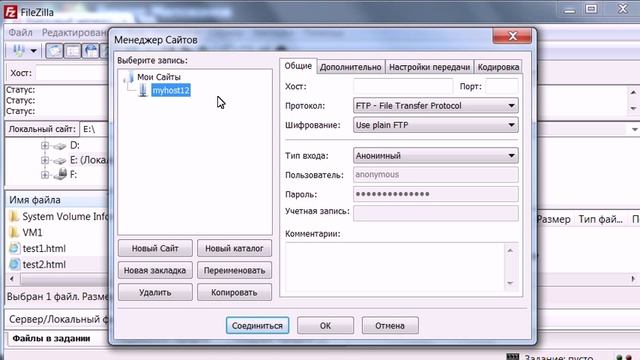Click Соединиться button

click(x=258, y=325)
